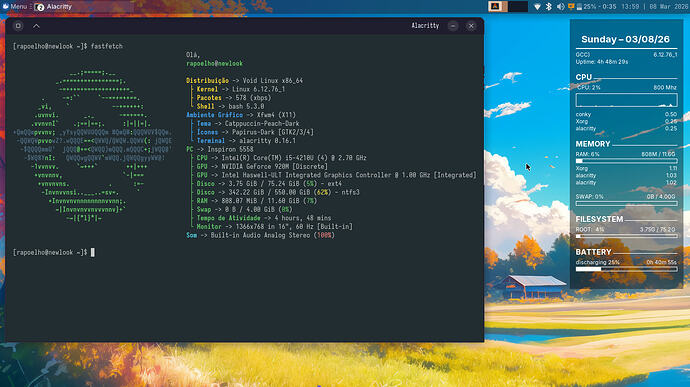Click the Distribuição Void Linux line
This screenshot has width=690, height=387.
click(244, 81)
